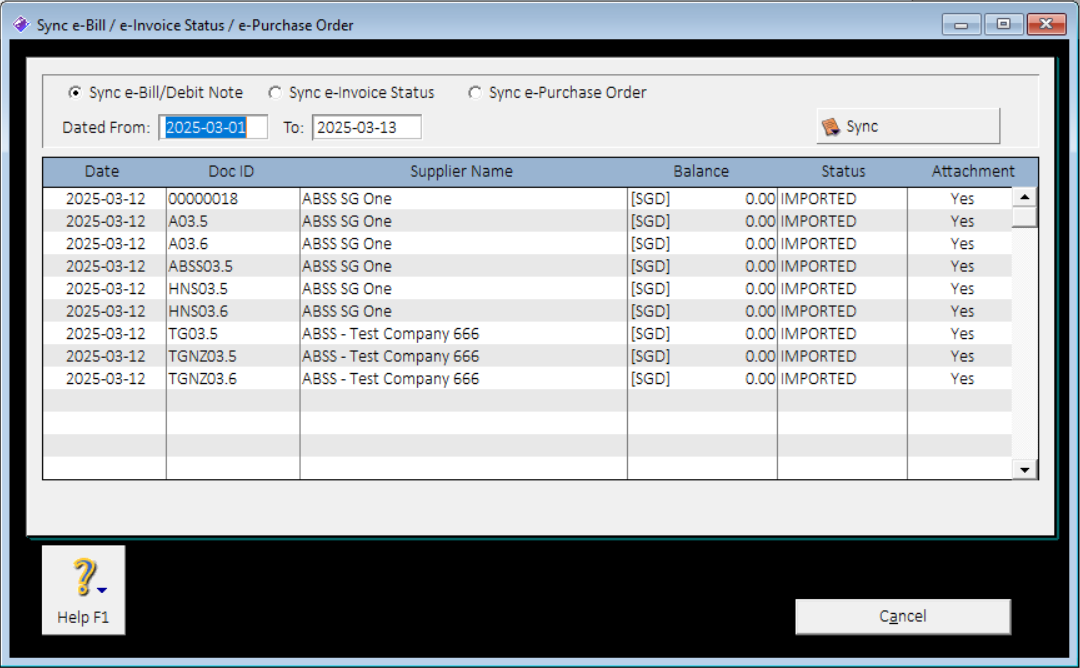The image size is (1080, 668).
Task: Select row with Doc ID TGNZ03.6
Action: 528,379
